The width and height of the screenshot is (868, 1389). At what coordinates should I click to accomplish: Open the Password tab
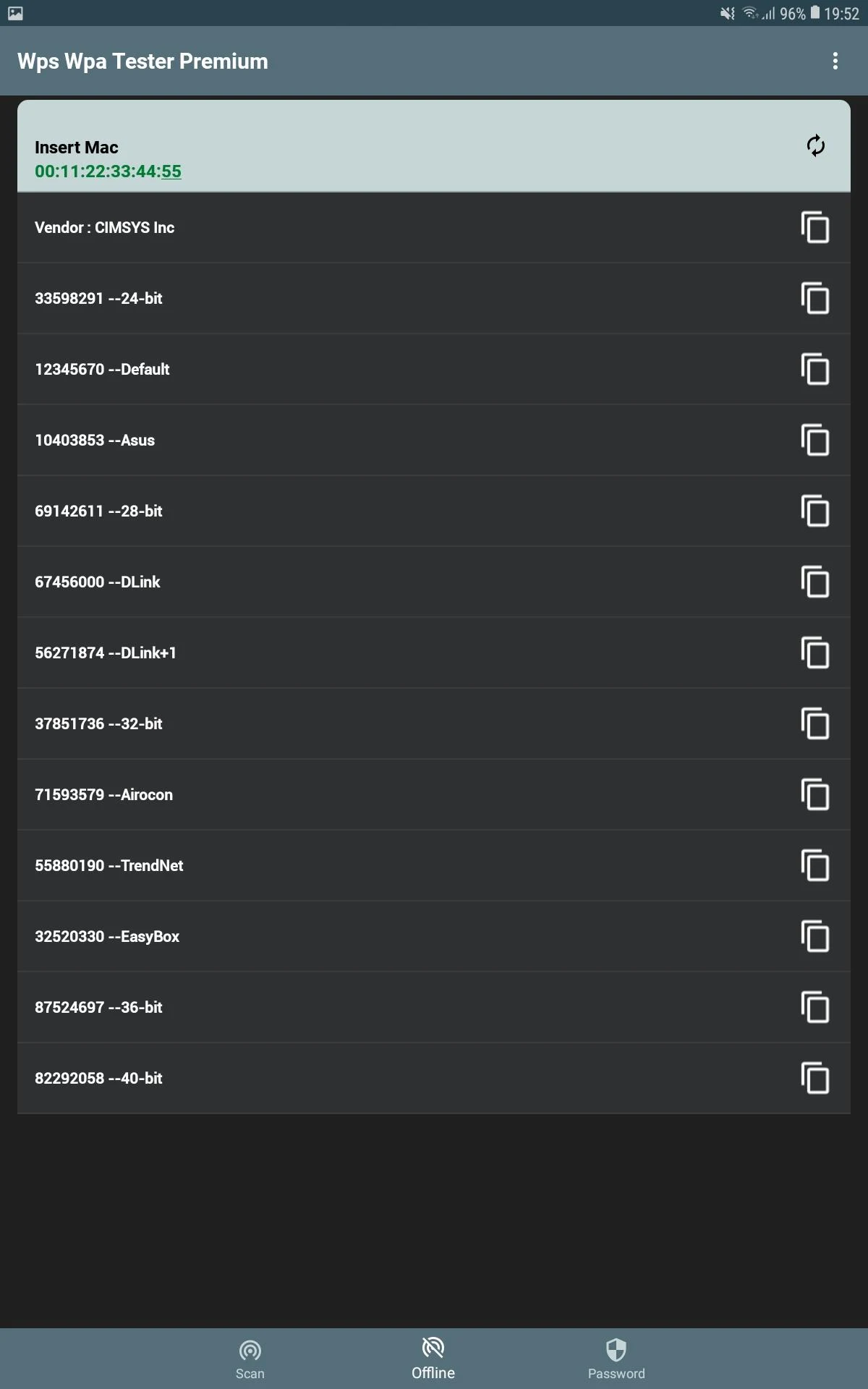click(x=616, y=1359)
